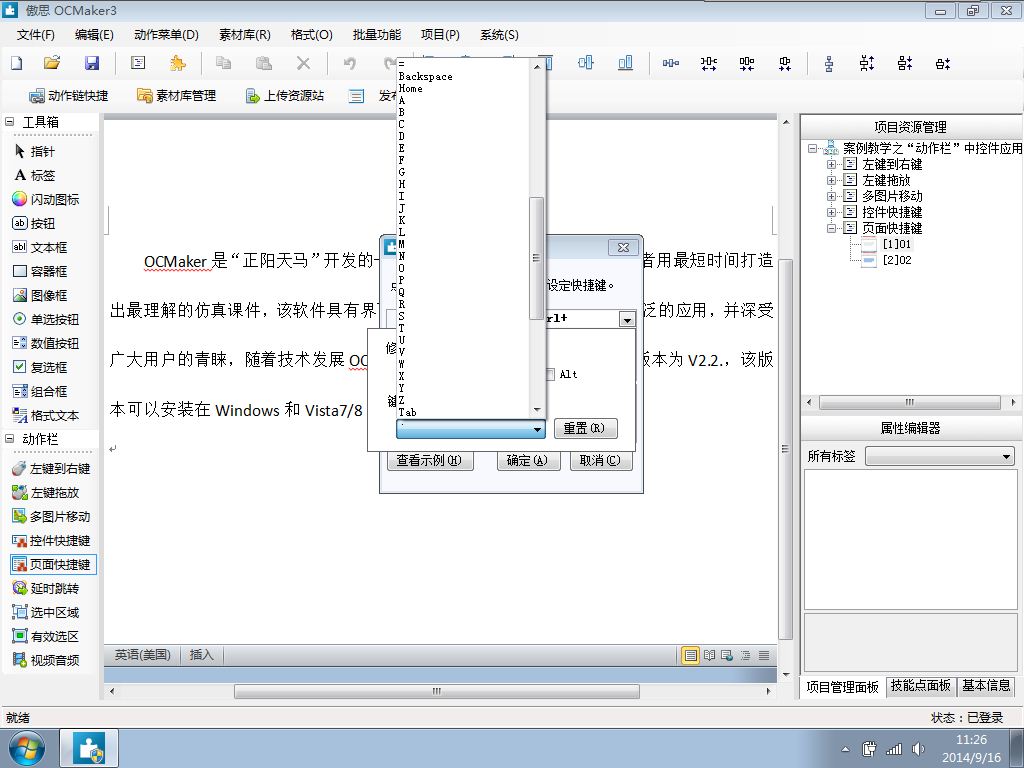Switch to the 技能点面板 tab
This screenshot has height=768, width=1024.
pos(920,686)
